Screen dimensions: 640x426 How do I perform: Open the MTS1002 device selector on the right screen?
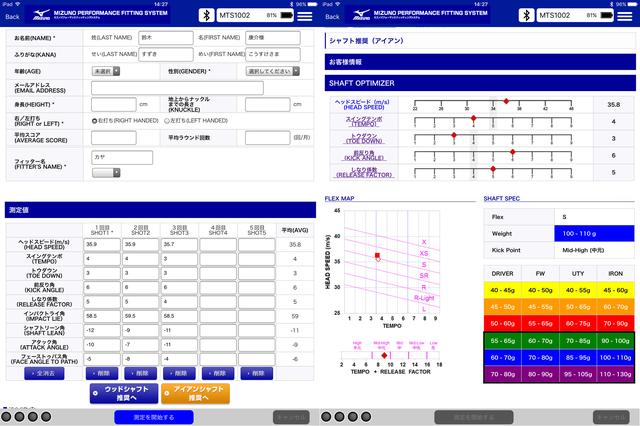(x=575, y=16)
